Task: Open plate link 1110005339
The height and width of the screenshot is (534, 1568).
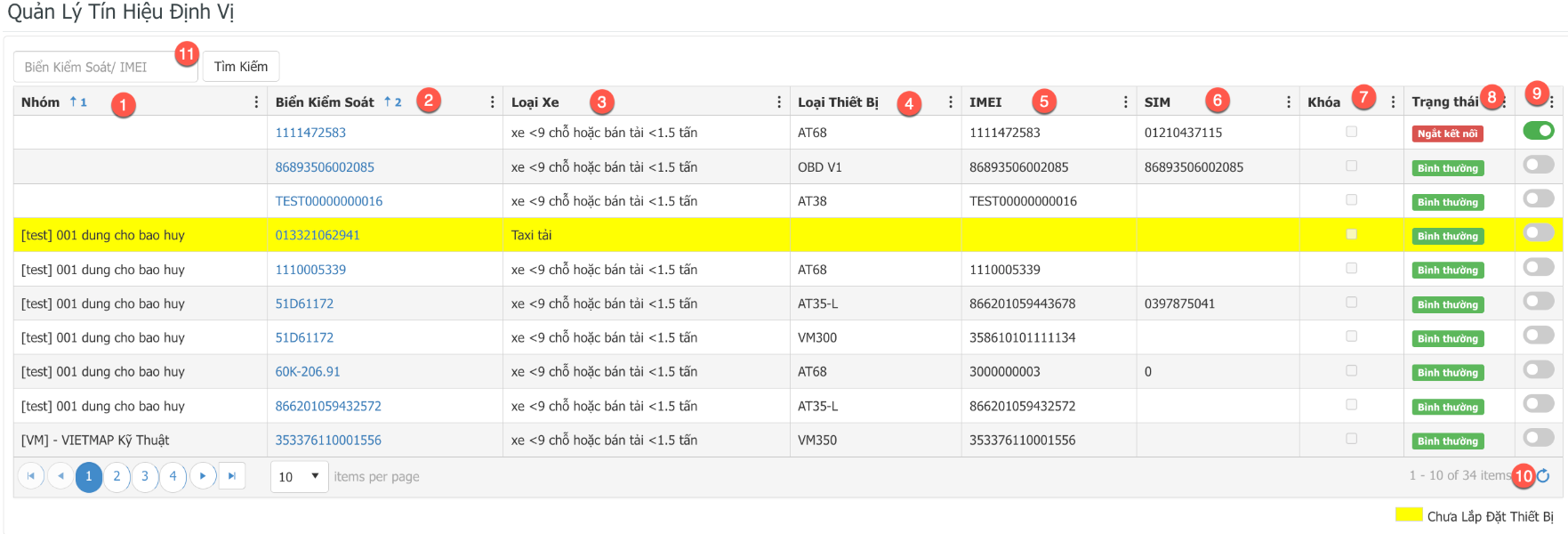Action: click(x=310, y=270)
